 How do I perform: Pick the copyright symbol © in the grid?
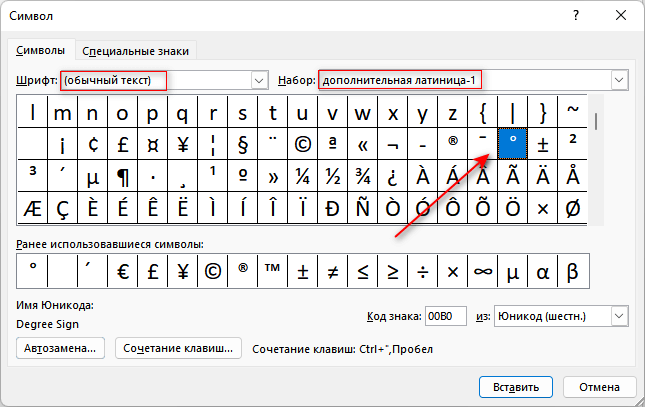coord(303,143)
